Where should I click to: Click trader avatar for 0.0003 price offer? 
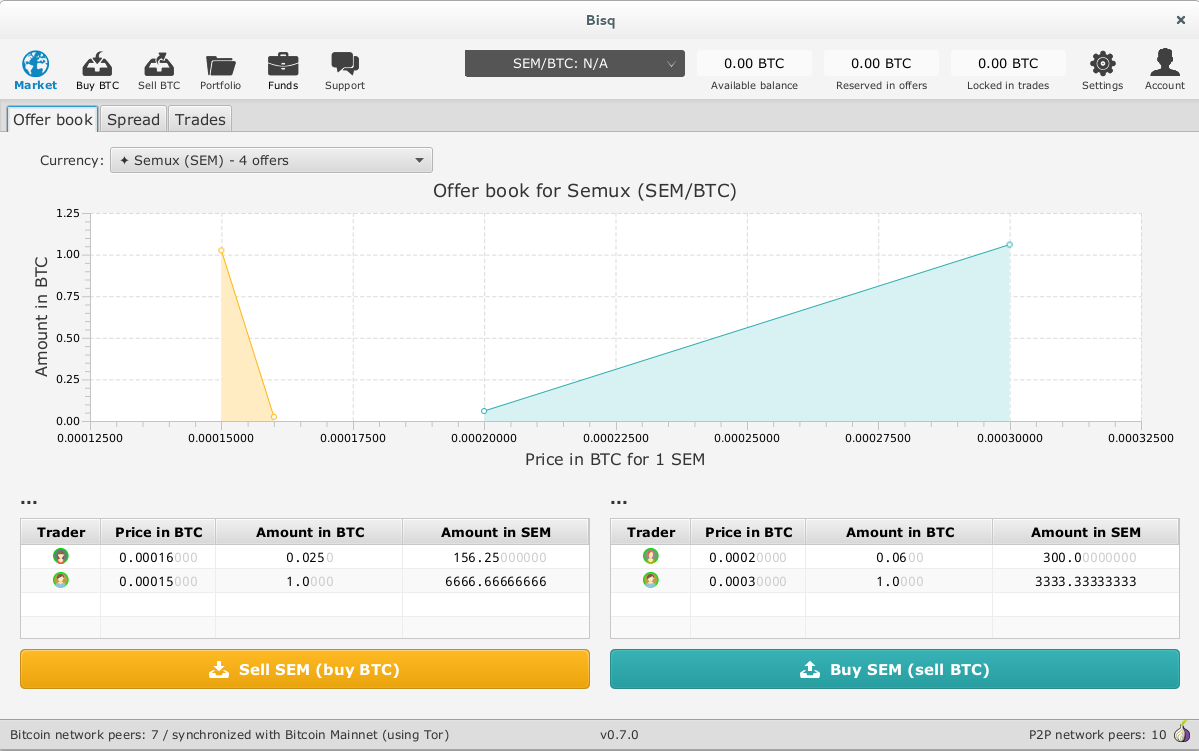(651, 580)
